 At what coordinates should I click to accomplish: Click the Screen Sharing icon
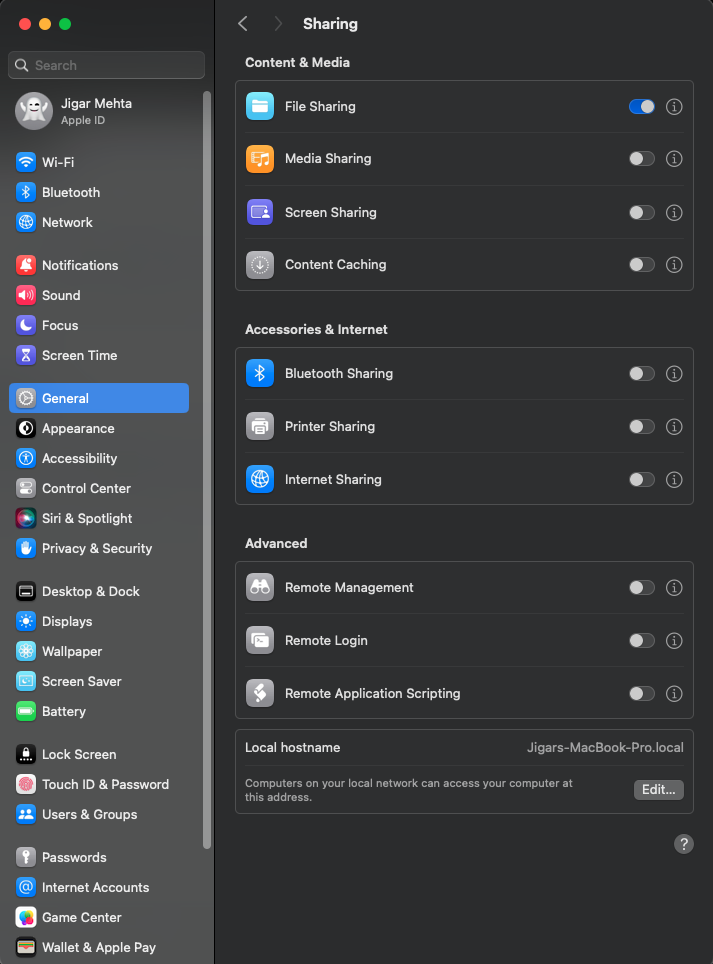pos(260,212)
